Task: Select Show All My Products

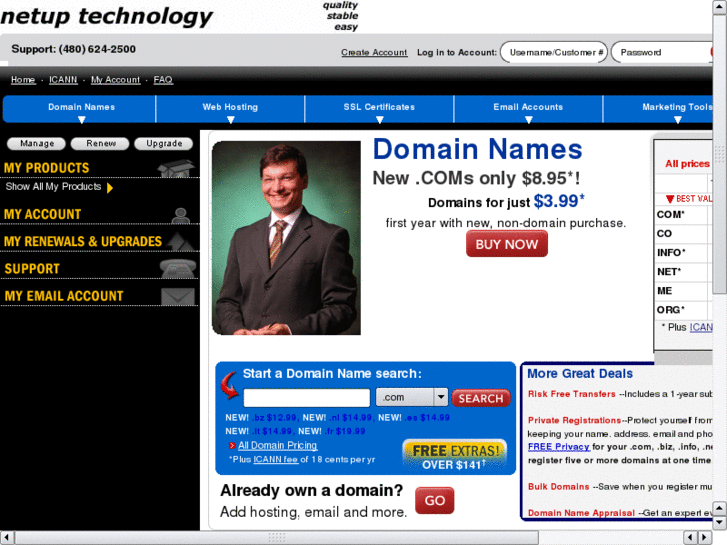Action: point(53,187)
